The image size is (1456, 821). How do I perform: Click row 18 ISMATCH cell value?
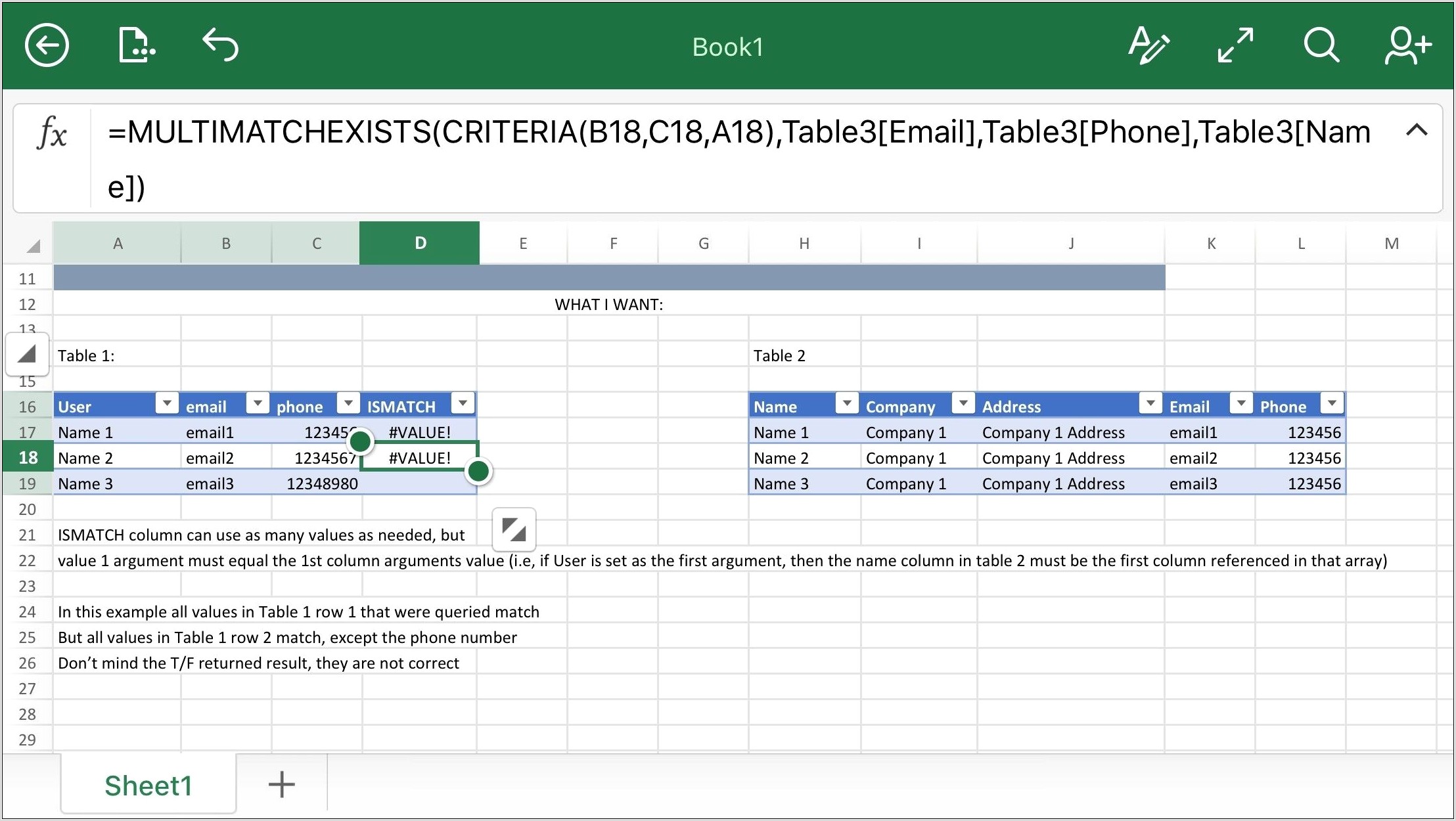click(x=418, y=458)
